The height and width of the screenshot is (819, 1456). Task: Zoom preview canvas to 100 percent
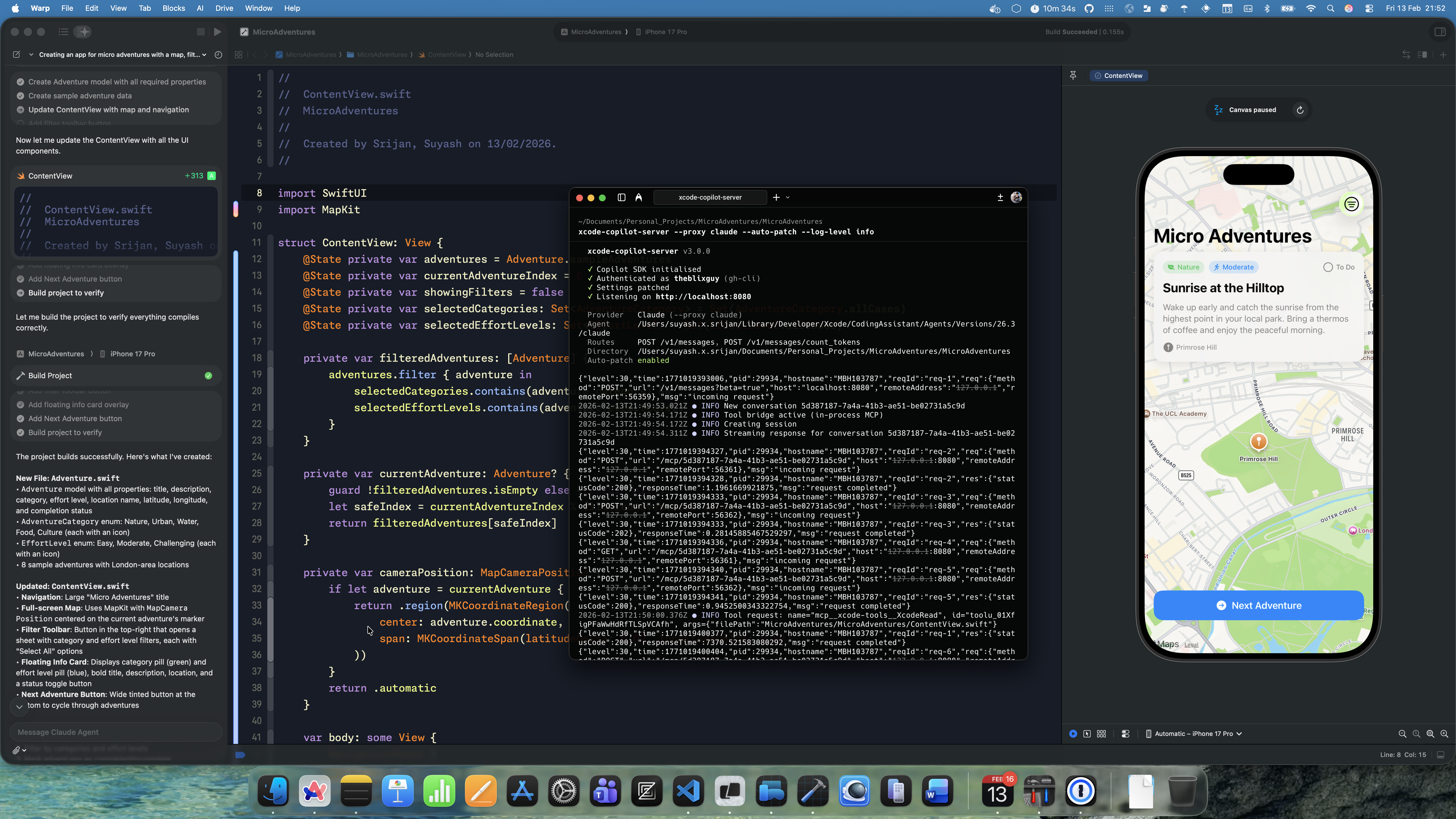pyautogui.click(x=1416, y=734)
